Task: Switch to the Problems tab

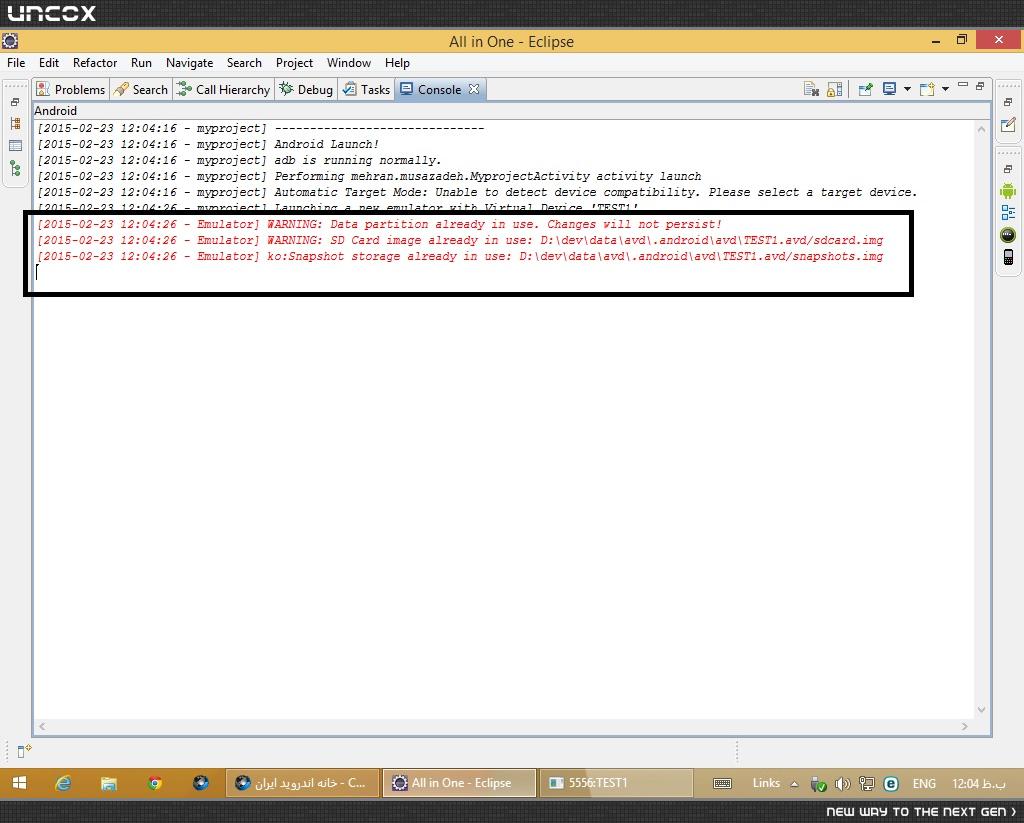Action: pos(71,89)
